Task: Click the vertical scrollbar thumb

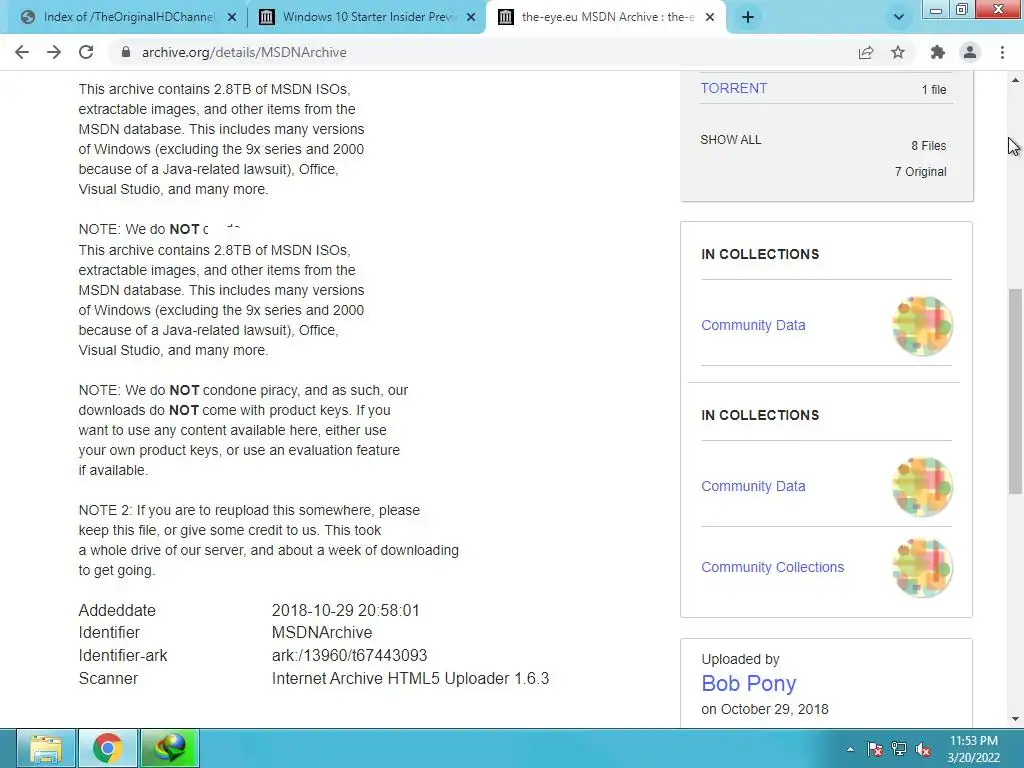Action: pyautogui.click(x=1016, y=391)
